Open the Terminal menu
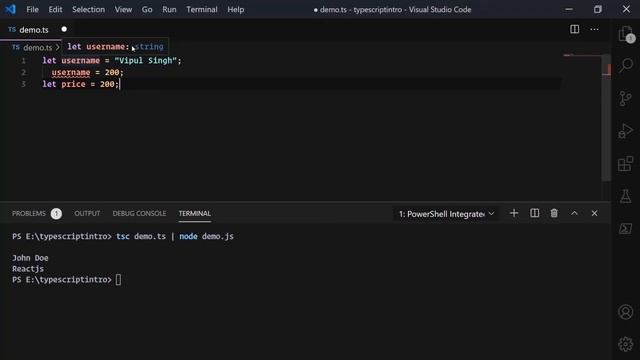The width and height of the screenshot is (640, 360). tap(202, 9)
